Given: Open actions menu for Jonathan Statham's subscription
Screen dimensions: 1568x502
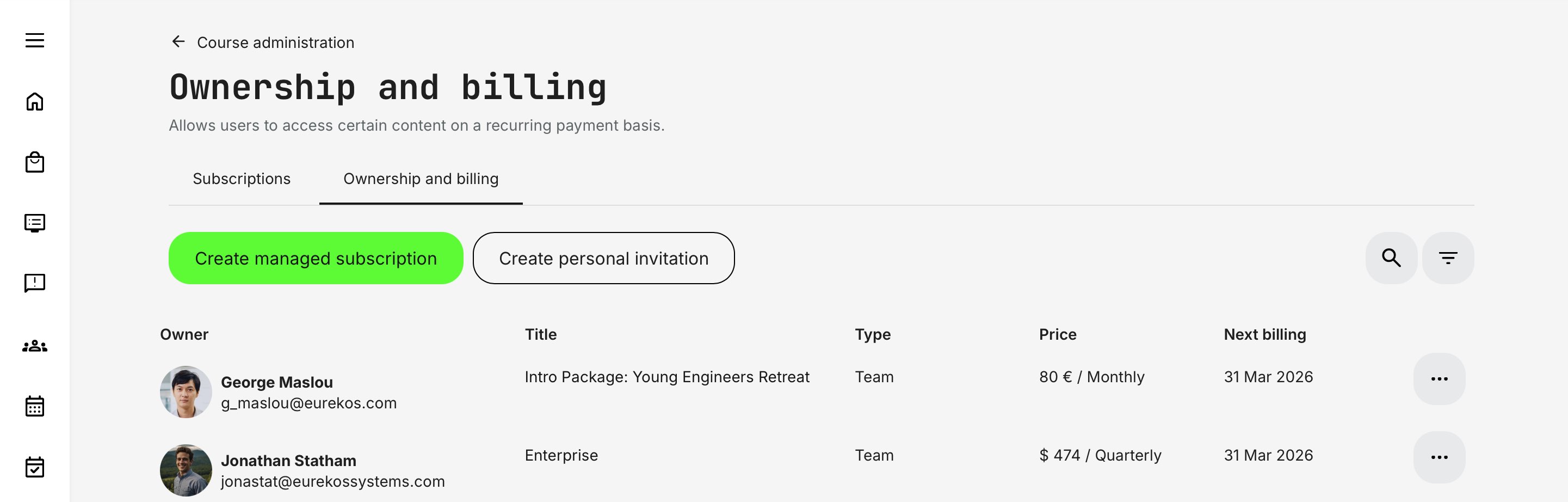Looking at the screenshot, I should (1439, 457).
